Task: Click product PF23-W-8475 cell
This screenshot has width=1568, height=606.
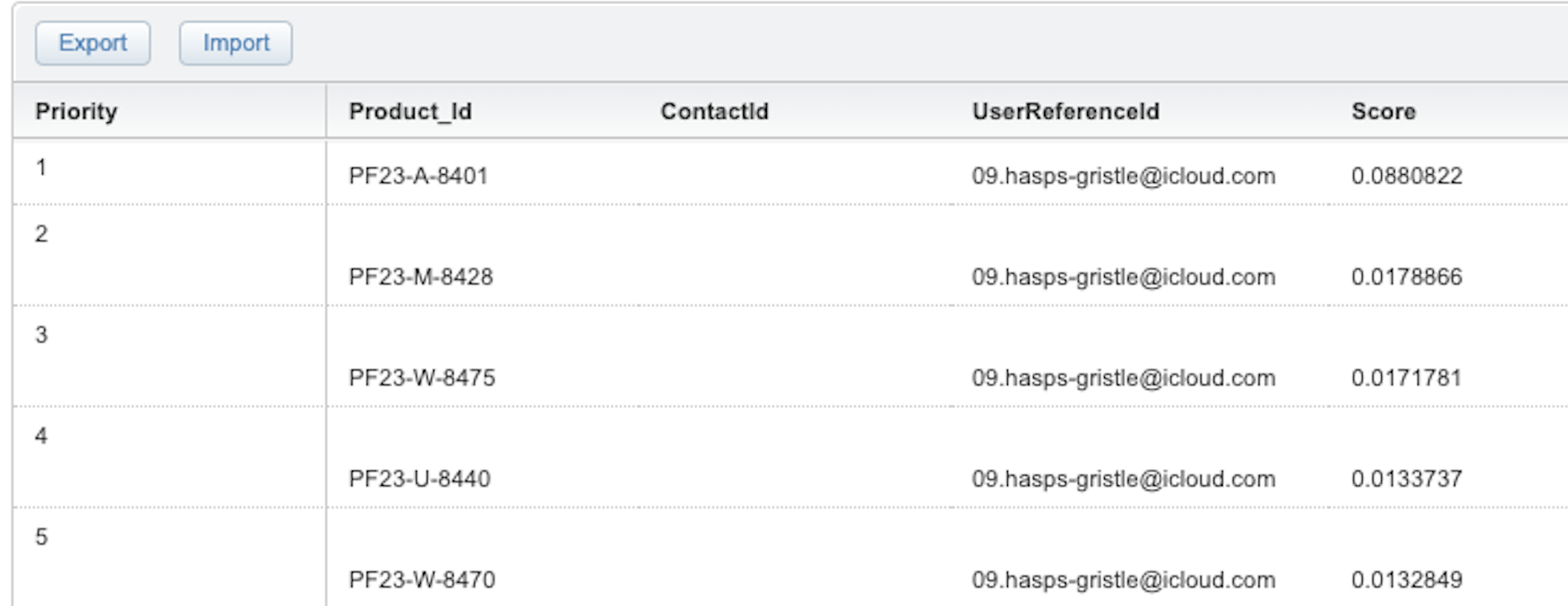Action: point(422,378)
